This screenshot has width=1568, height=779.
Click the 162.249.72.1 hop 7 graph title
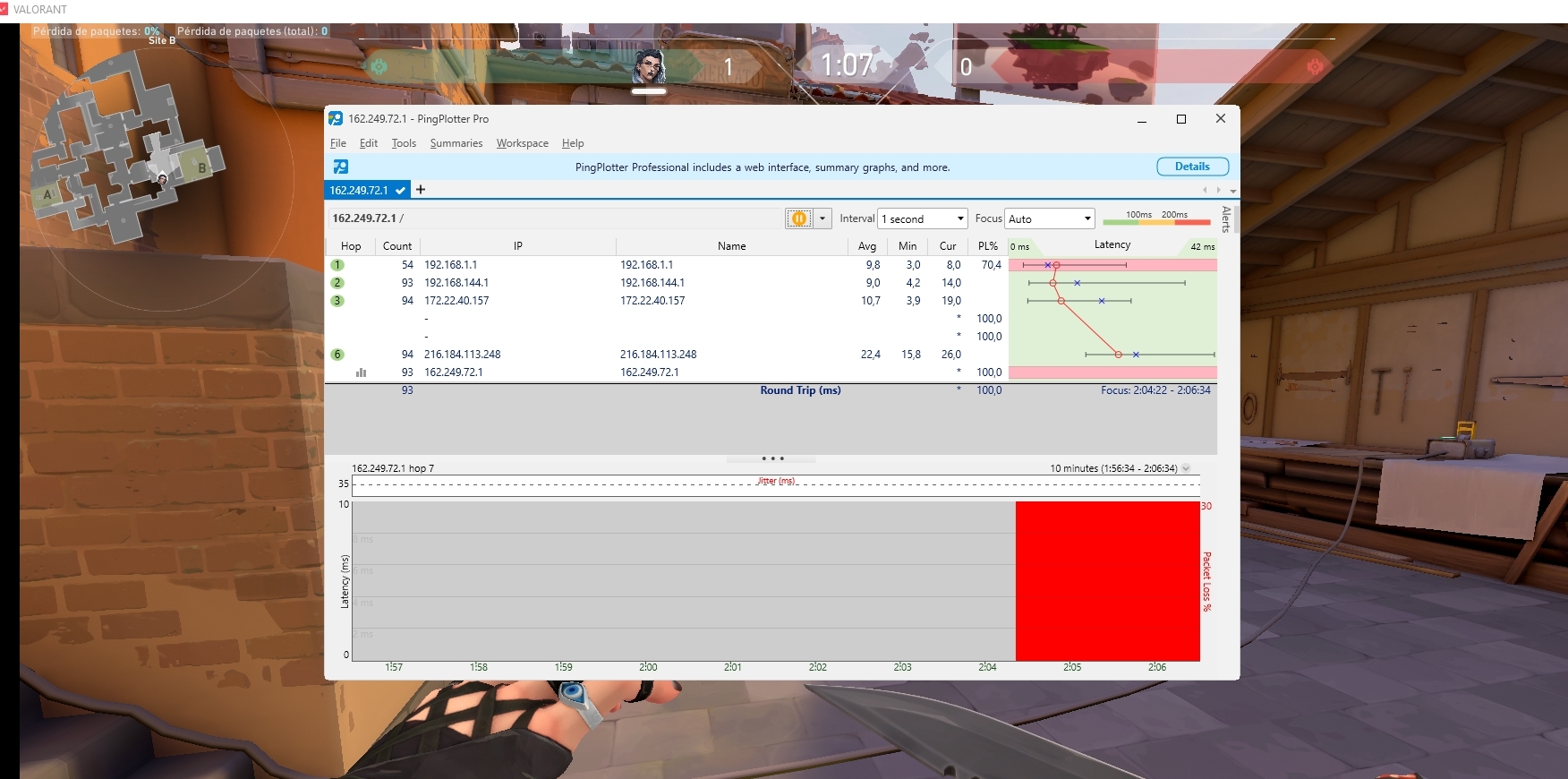point(393,468)
